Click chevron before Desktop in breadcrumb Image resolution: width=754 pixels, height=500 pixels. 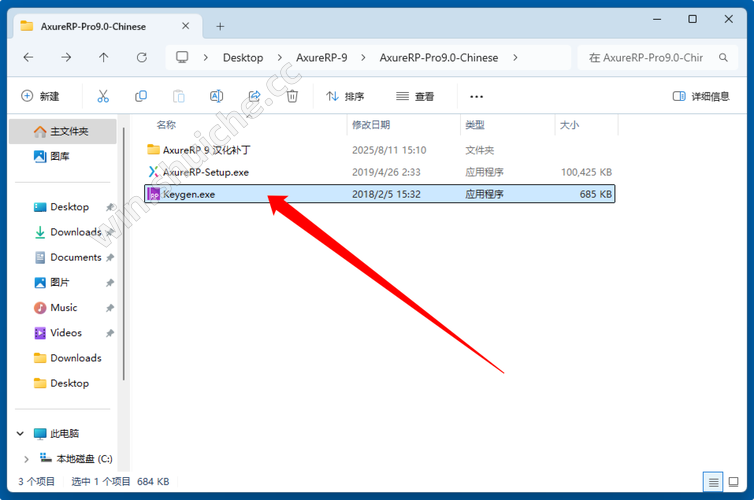coord(205,58)
